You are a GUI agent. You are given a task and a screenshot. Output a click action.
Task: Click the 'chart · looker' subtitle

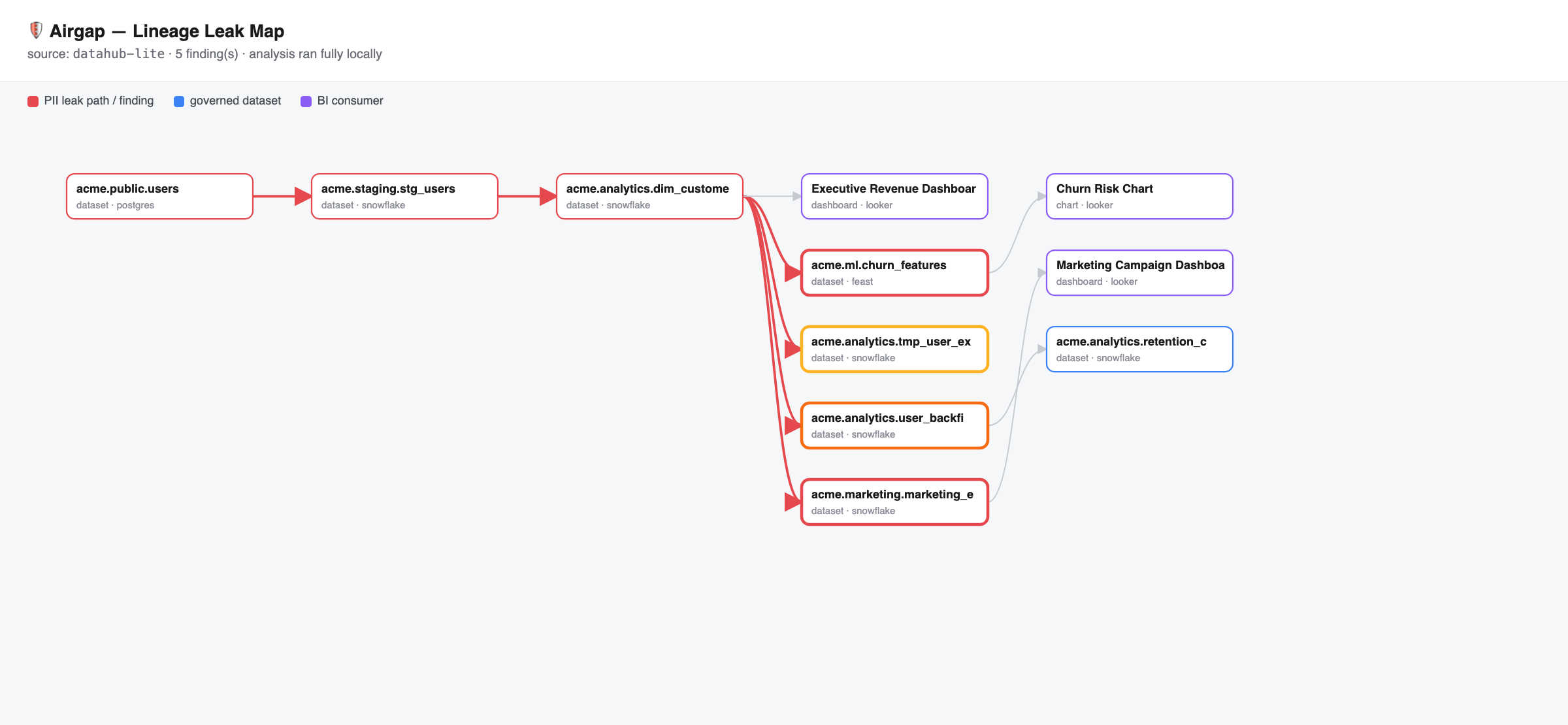1085,205
